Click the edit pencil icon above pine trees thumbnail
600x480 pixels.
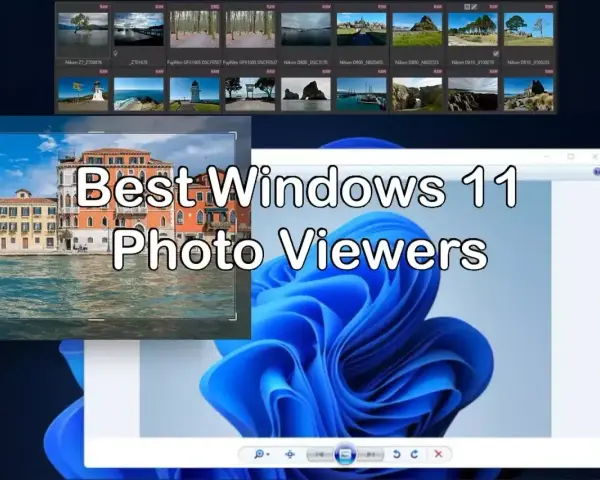(474, 7)
